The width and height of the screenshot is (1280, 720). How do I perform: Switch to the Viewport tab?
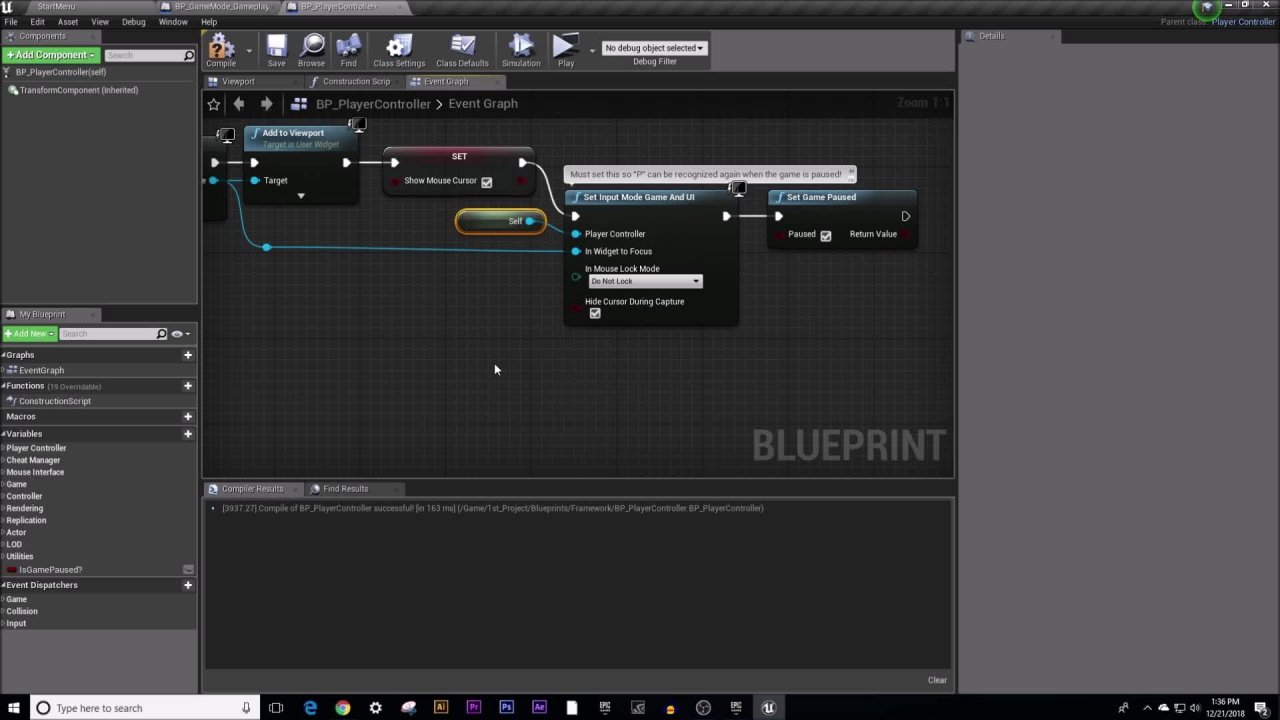[238, 82]
